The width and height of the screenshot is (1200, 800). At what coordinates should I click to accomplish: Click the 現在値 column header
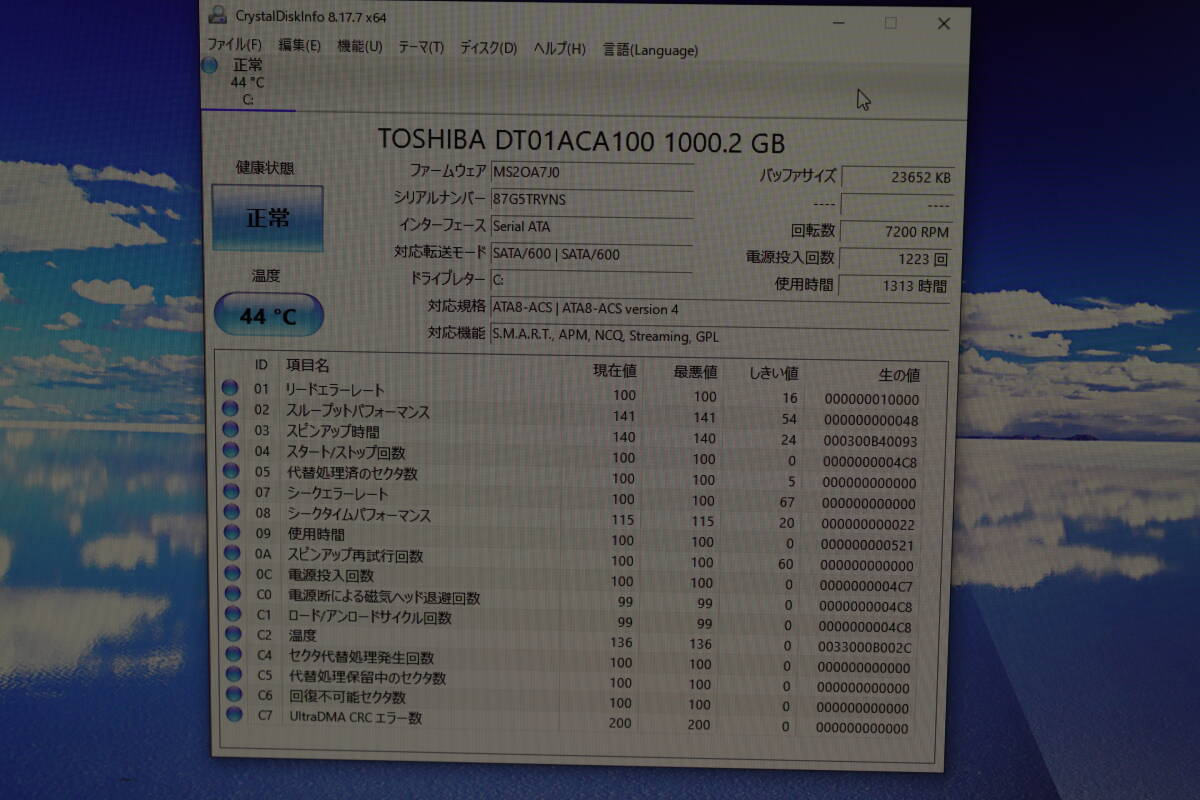(x=615, y=370)
